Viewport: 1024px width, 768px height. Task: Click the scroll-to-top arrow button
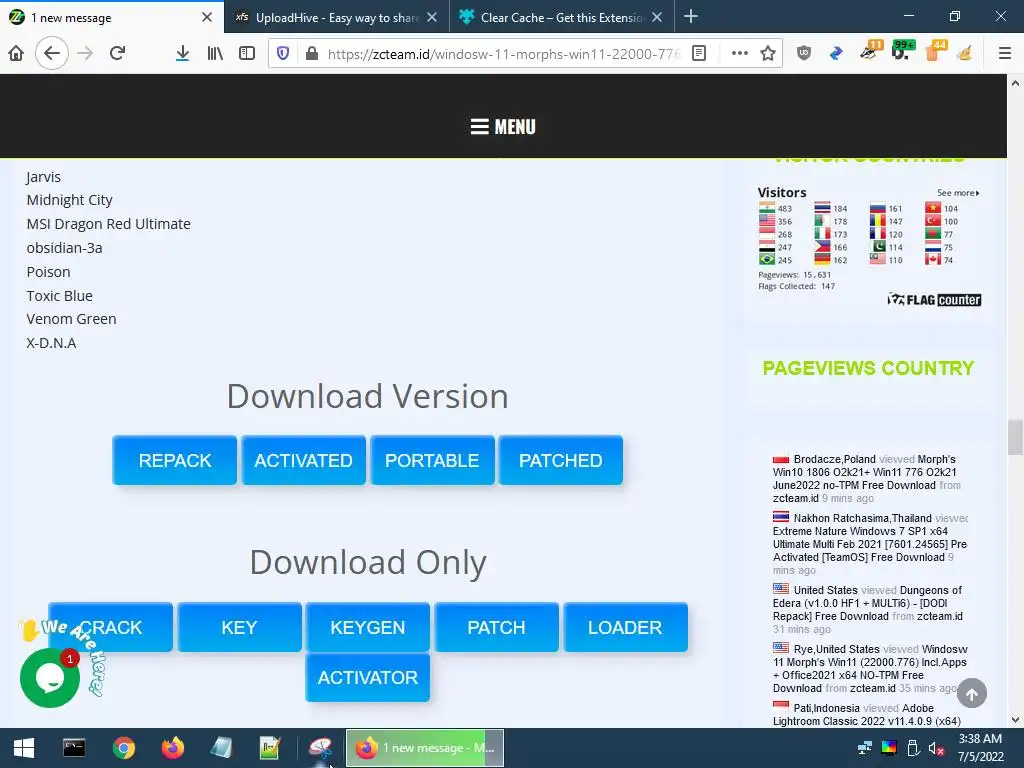(x=972, y=694)
